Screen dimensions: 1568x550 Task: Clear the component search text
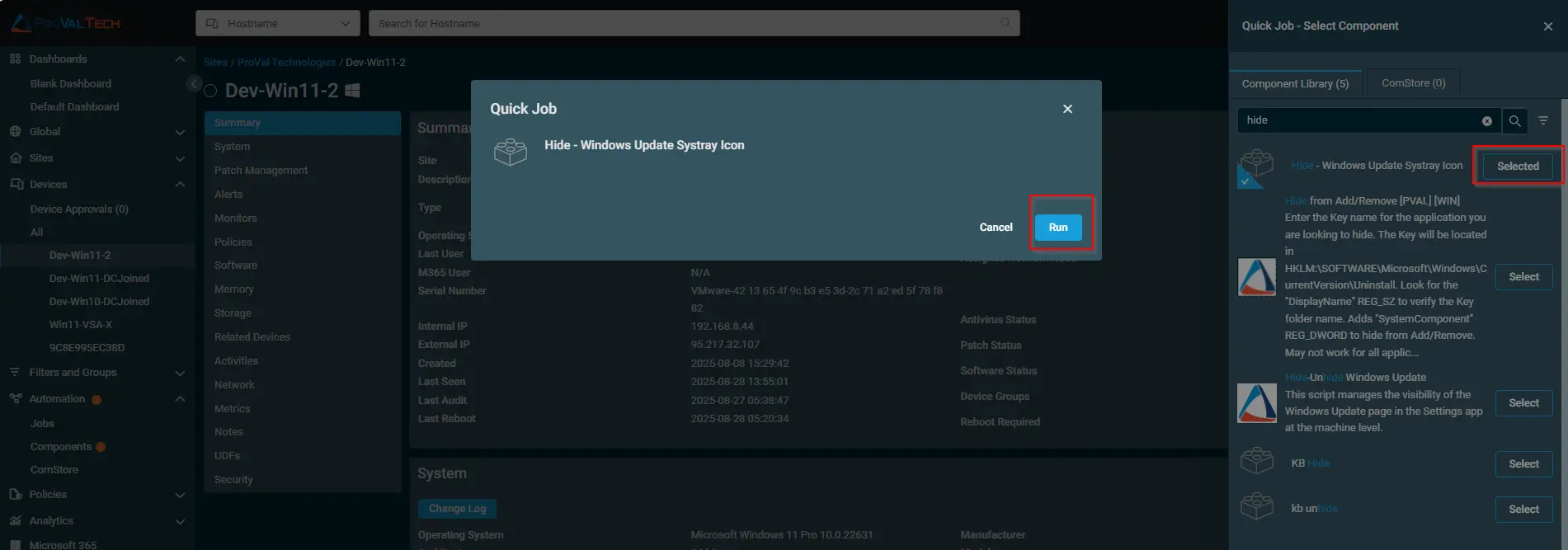click(1486, 121)
